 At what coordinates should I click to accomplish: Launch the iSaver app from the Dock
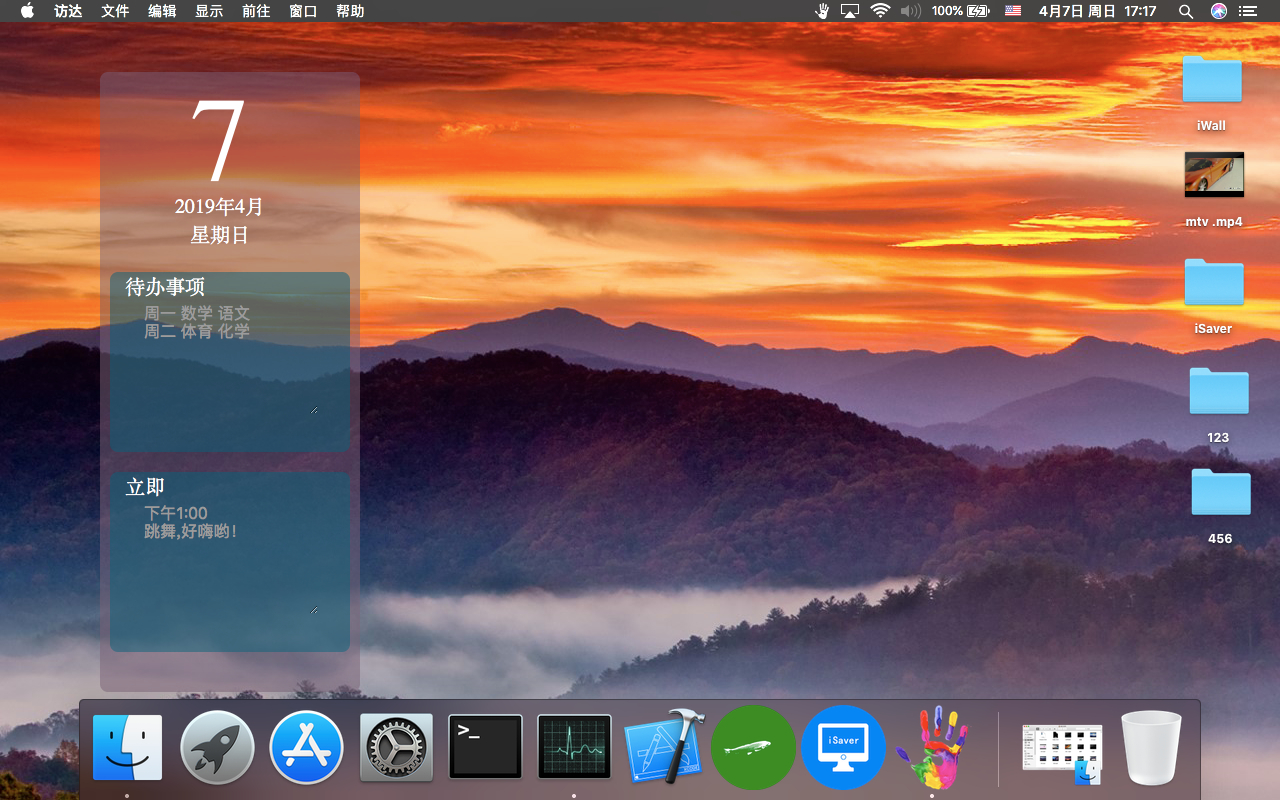pyautogui.click(x=843, y=747)
